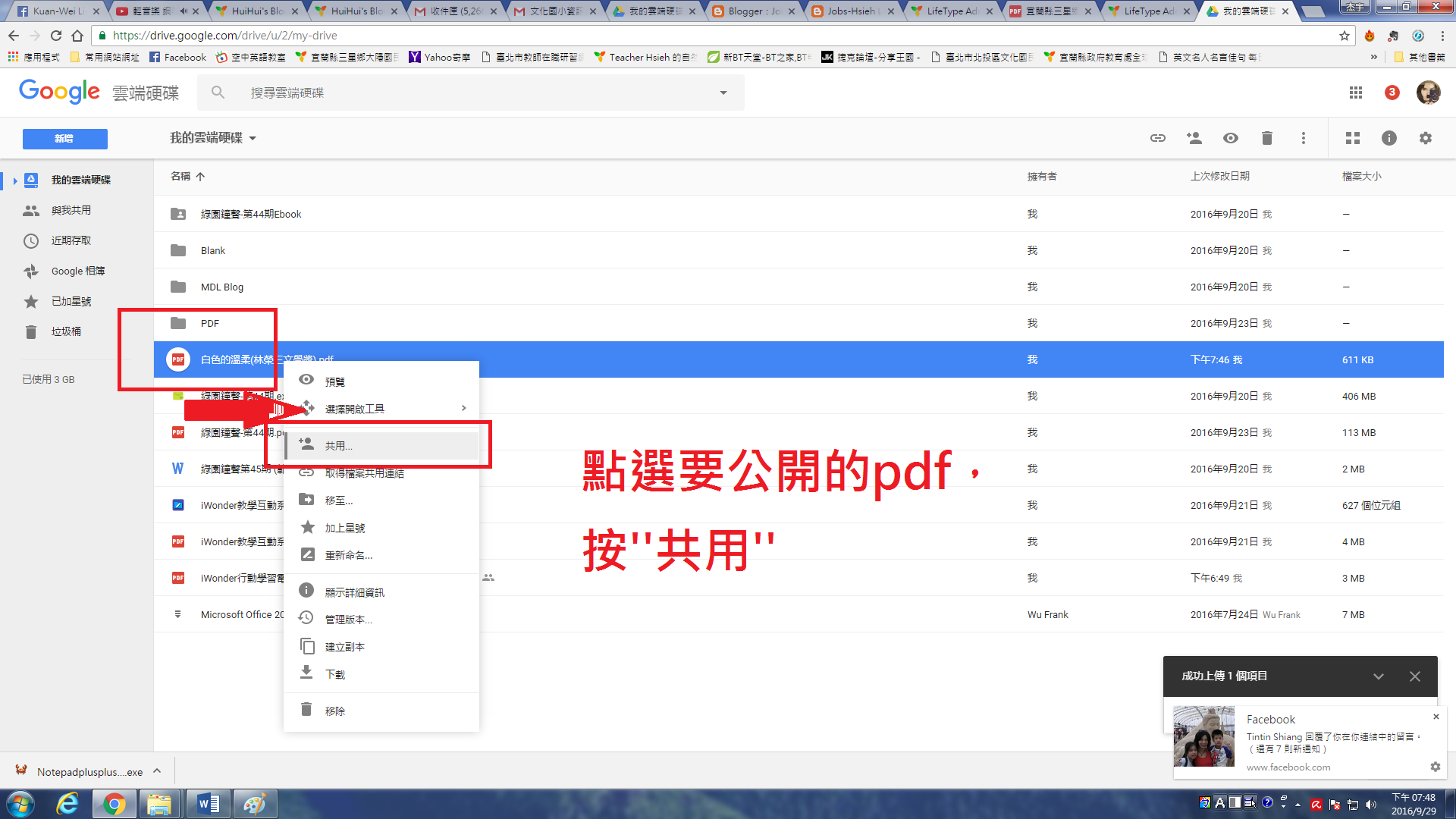This screenshot has width=1456, height=819.
Task: Choose 移除 remove in context menu
Action: click(x=381, y=711)
